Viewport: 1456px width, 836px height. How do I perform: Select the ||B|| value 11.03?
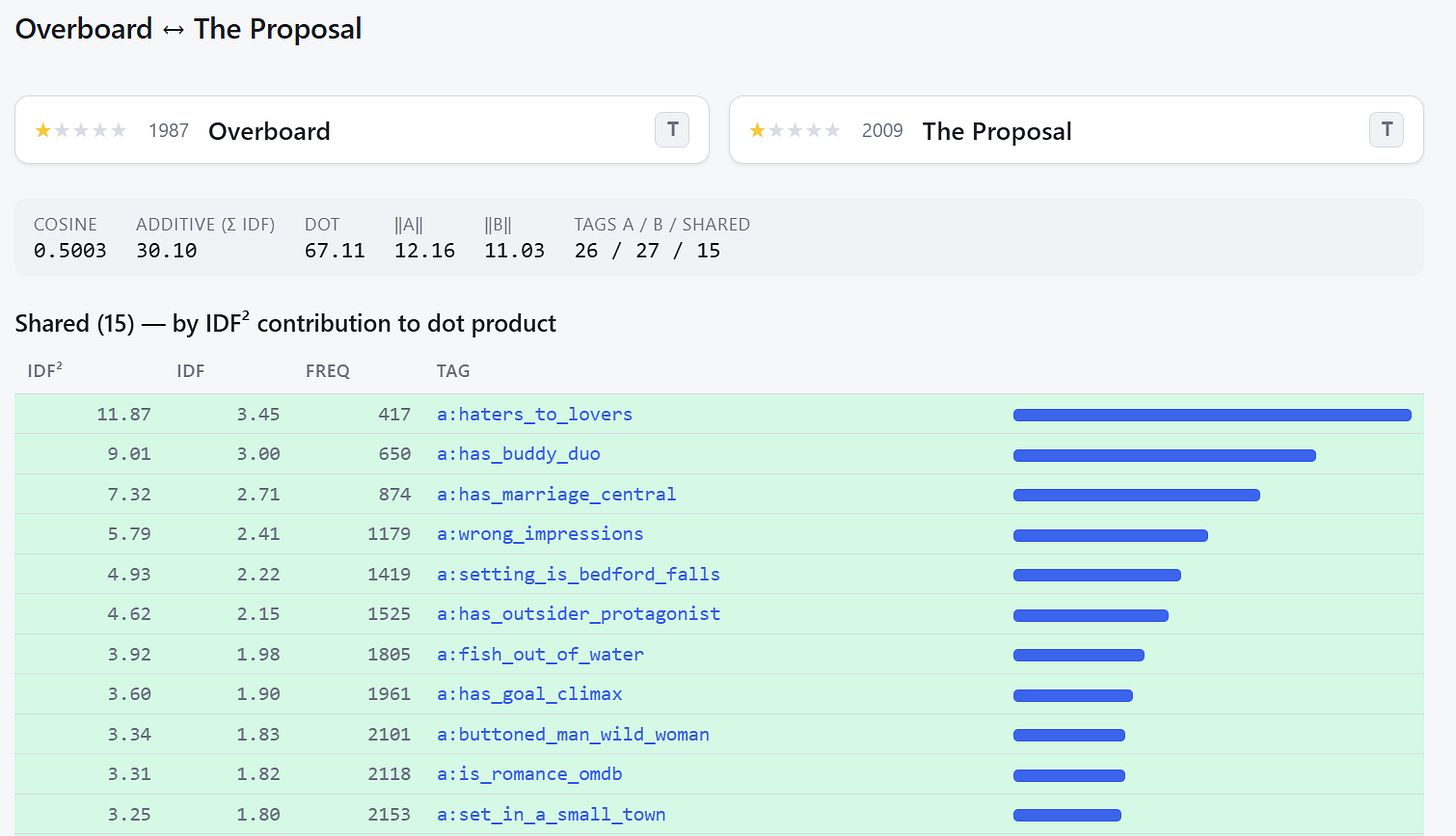pos(515,250)
